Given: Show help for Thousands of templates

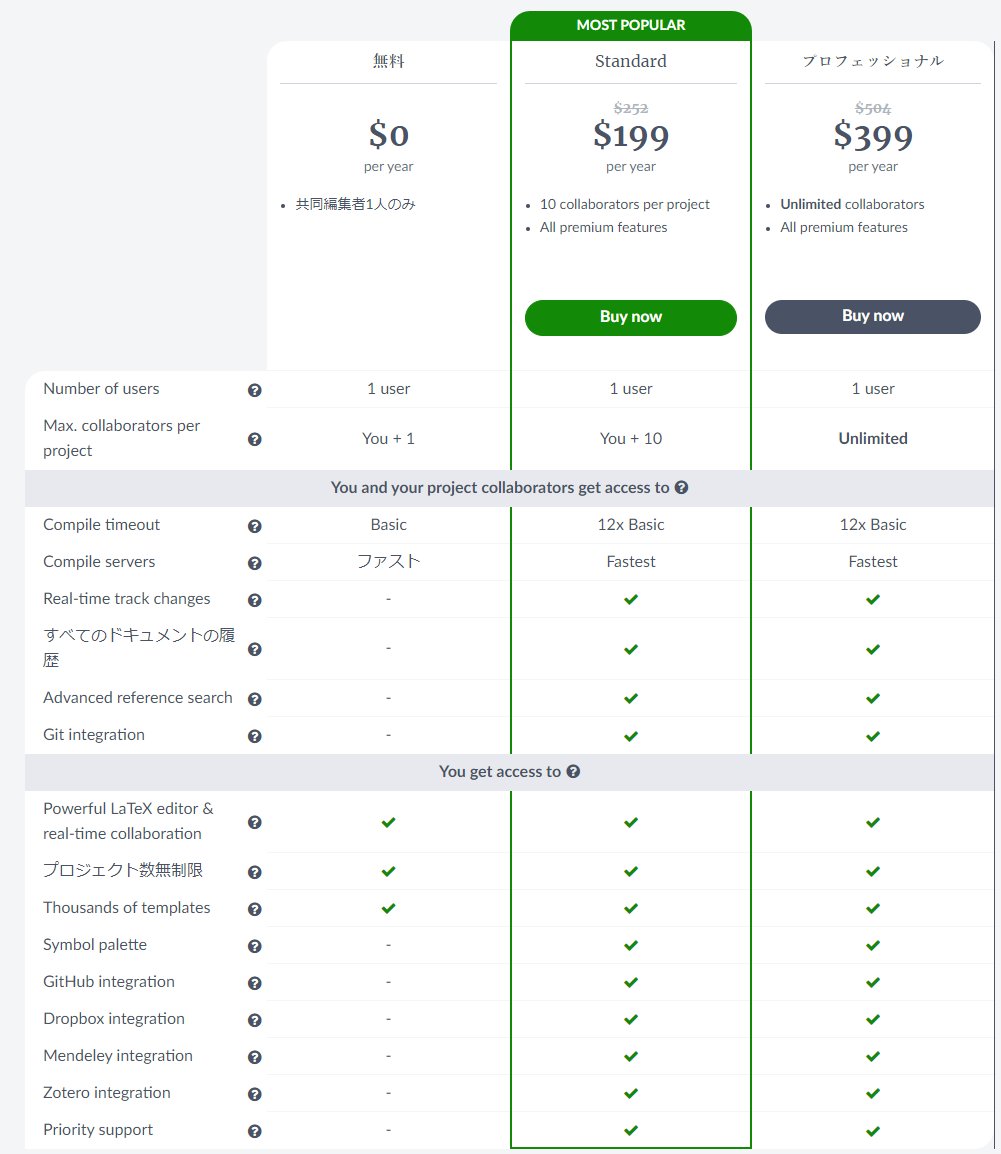Looking at the screenshot, I should [x=255, y=909].
